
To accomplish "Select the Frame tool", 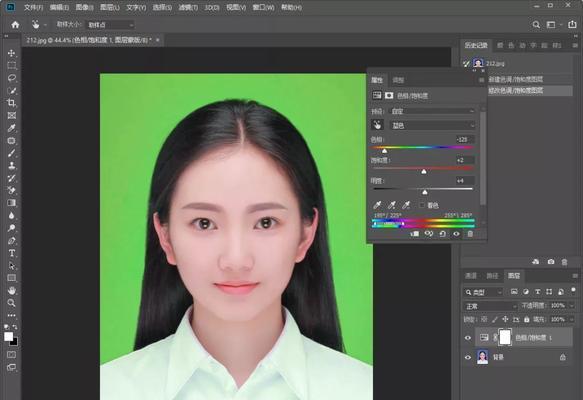I will pyautogui.click(x=12, y=116).
